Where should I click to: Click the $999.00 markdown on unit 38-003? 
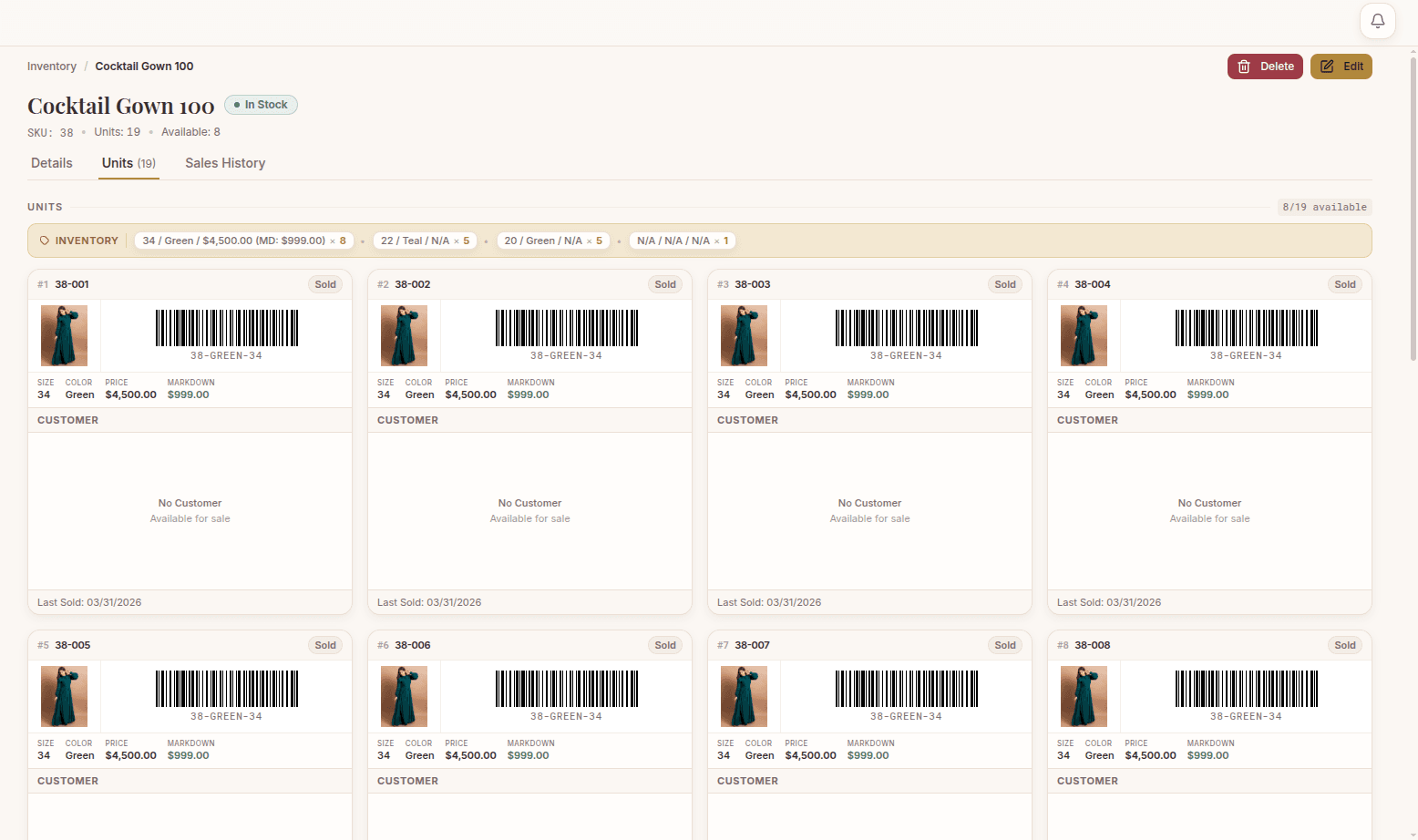(x=868, y=394)
